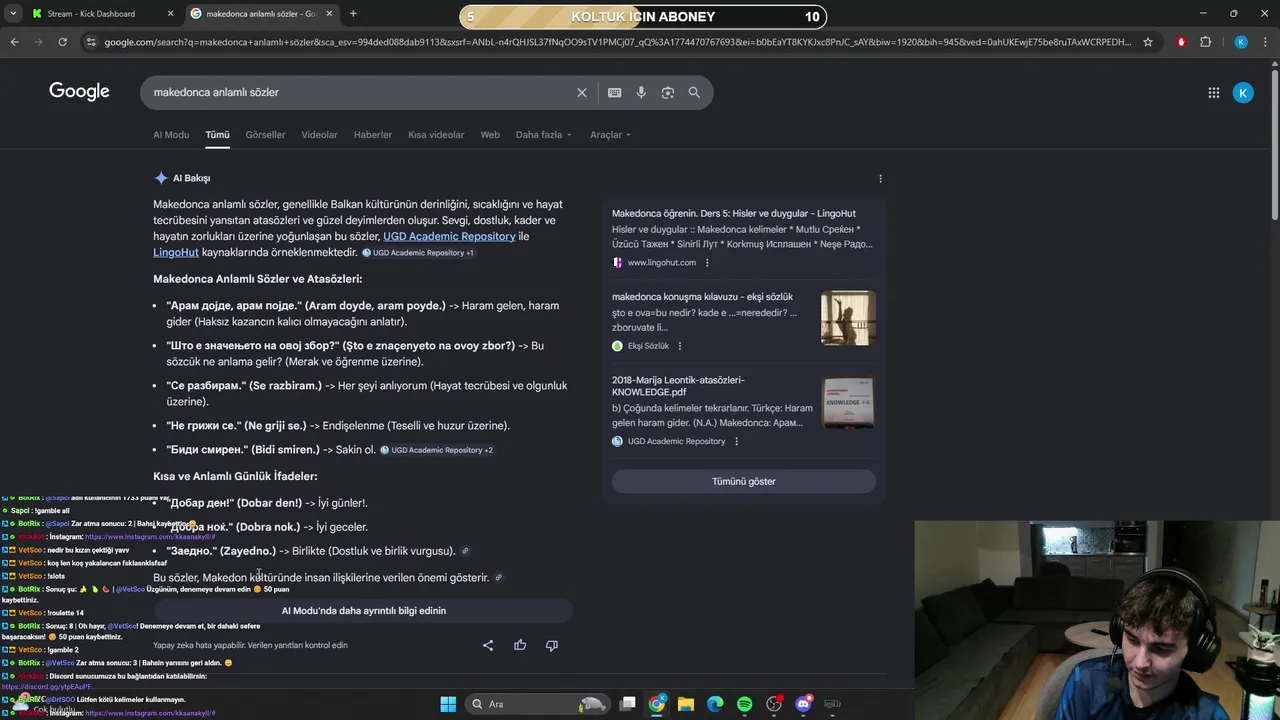Open Chrome profile avatar in toolbar
Viewport: 1280px width, 720px height.
tap(1241, 42)
